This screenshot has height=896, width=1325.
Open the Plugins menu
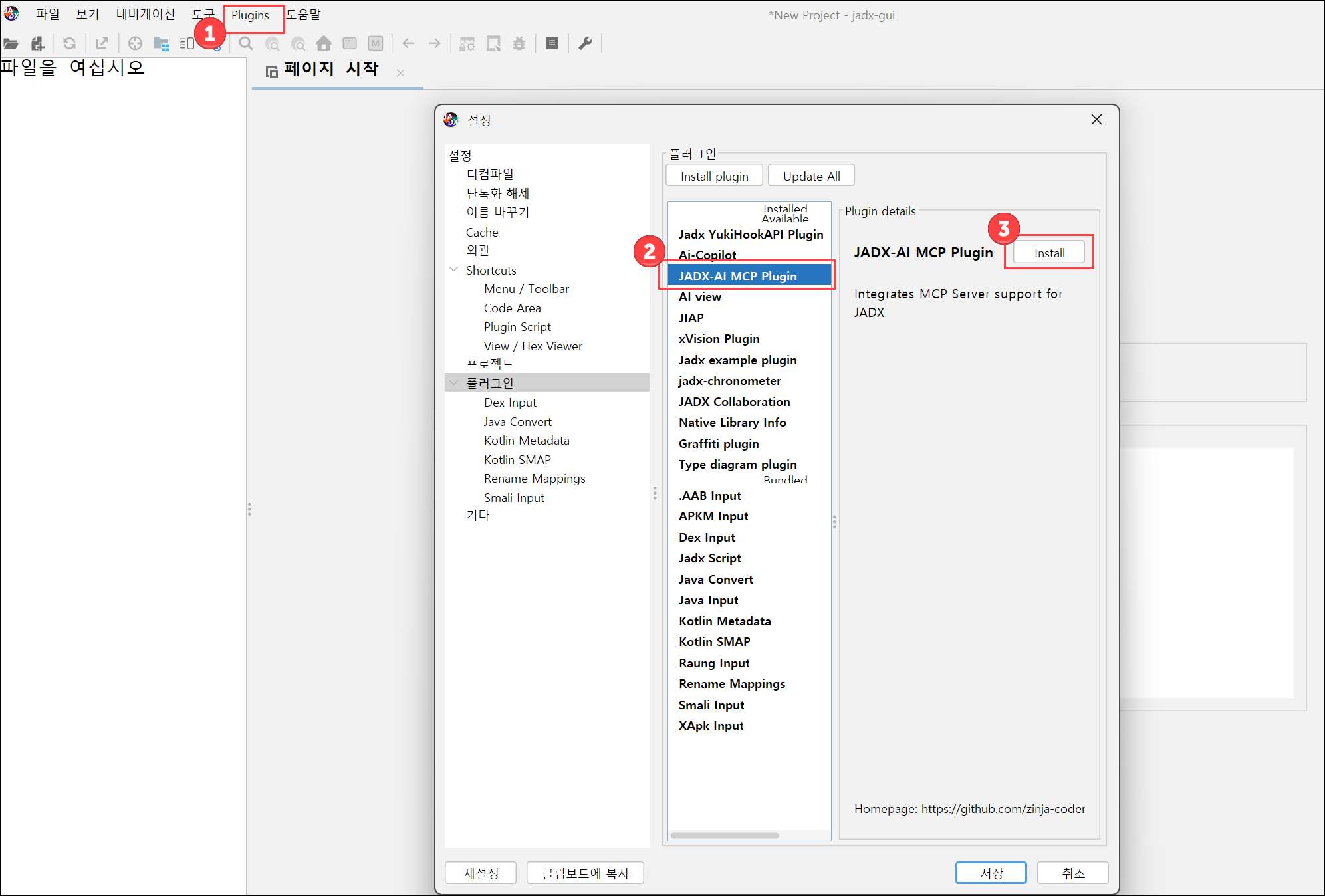pos(251,15)
